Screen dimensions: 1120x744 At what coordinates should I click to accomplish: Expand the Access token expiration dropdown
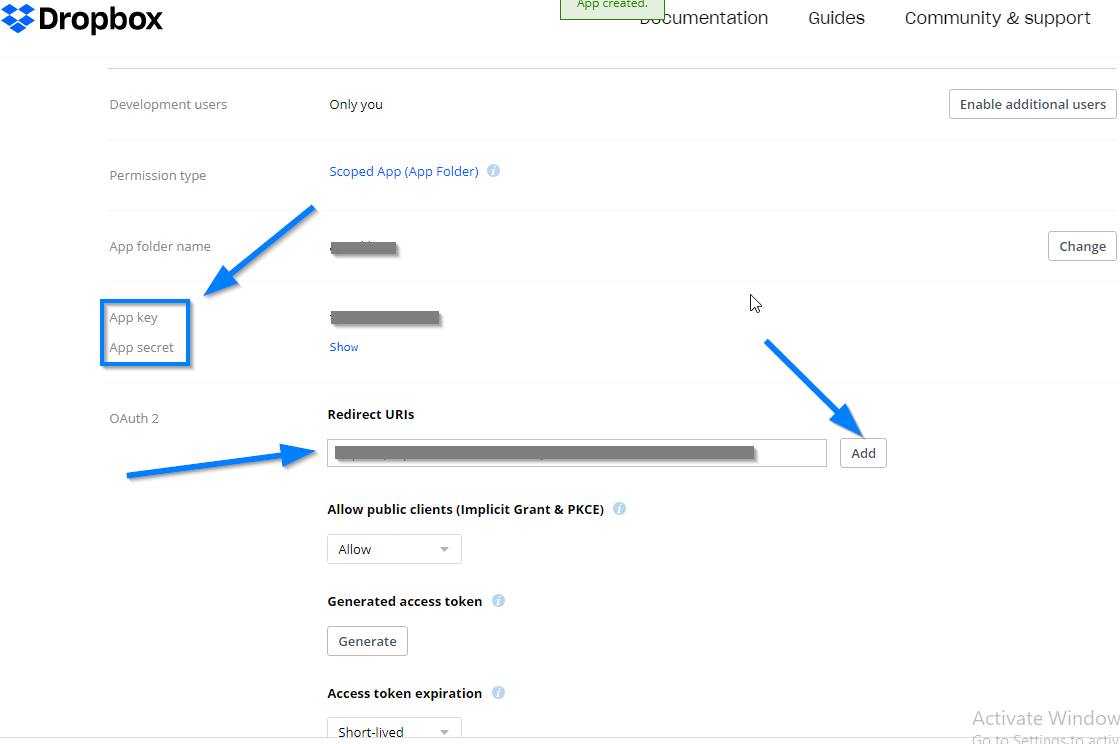click(x=394, y=731)
